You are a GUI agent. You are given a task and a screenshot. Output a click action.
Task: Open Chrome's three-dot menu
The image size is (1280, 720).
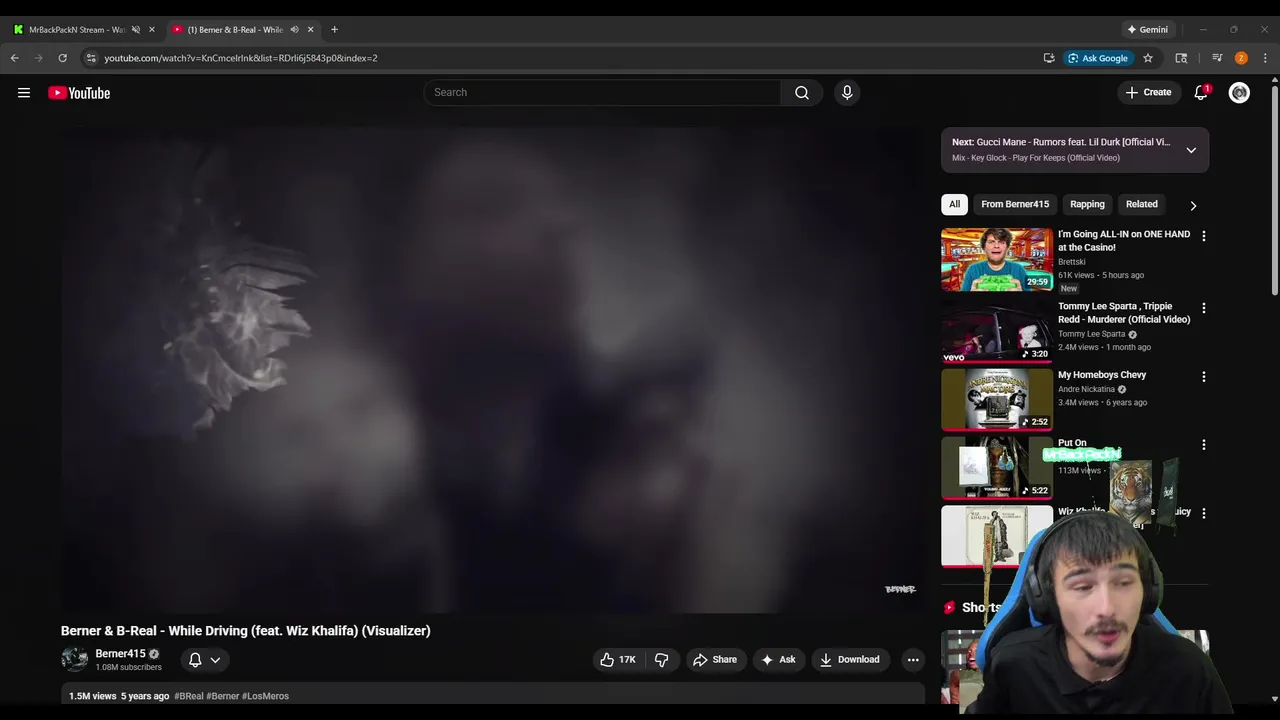pyautogui.click(x=1265, y=58)
